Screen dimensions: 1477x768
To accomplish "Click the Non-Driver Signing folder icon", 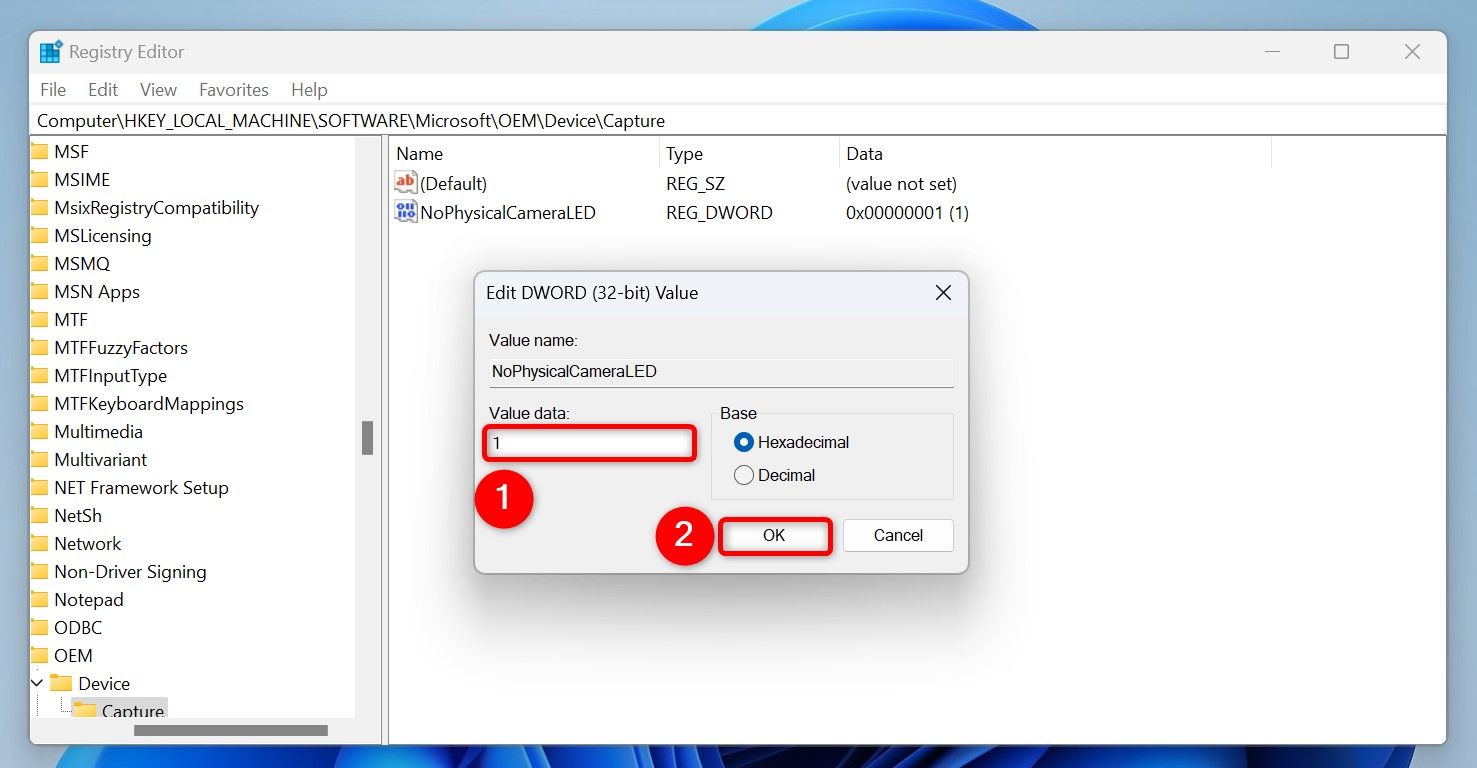I will click(x=39, y=572).
